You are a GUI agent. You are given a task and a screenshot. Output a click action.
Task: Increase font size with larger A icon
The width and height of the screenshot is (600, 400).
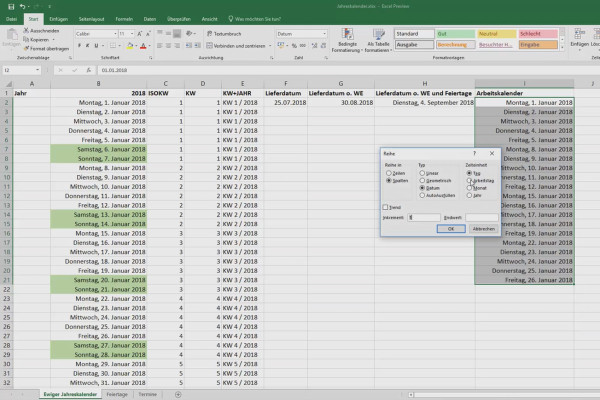coord(140,34)
